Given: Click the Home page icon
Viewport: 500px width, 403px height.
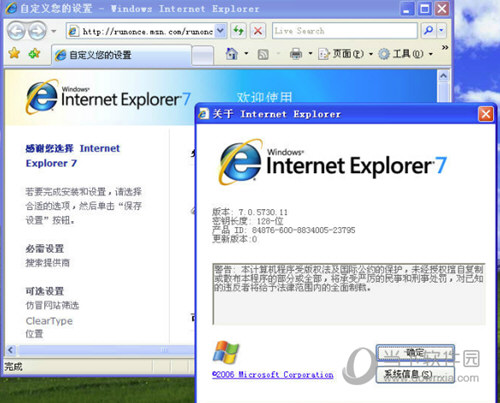Looking at the screenshot, I should point(232,54).
